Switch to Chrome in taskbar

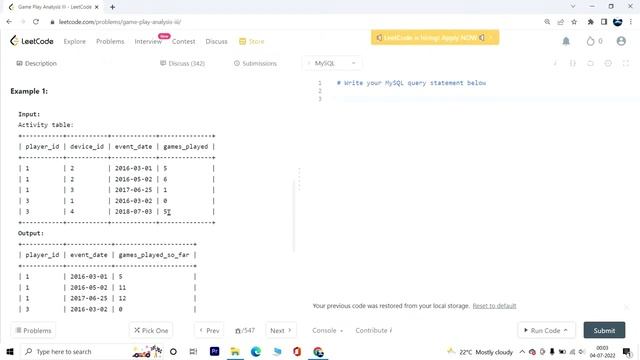click(x=318, y=351)
